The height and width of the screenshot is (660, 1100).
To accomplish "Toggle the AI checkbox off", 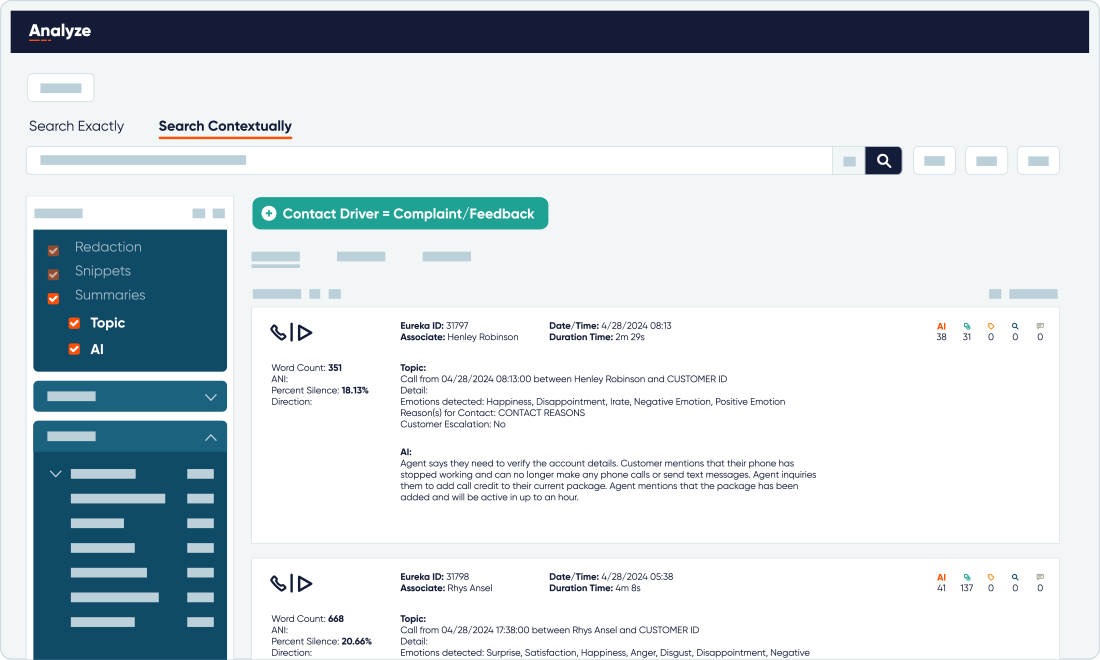I will [x=74, y=349].
